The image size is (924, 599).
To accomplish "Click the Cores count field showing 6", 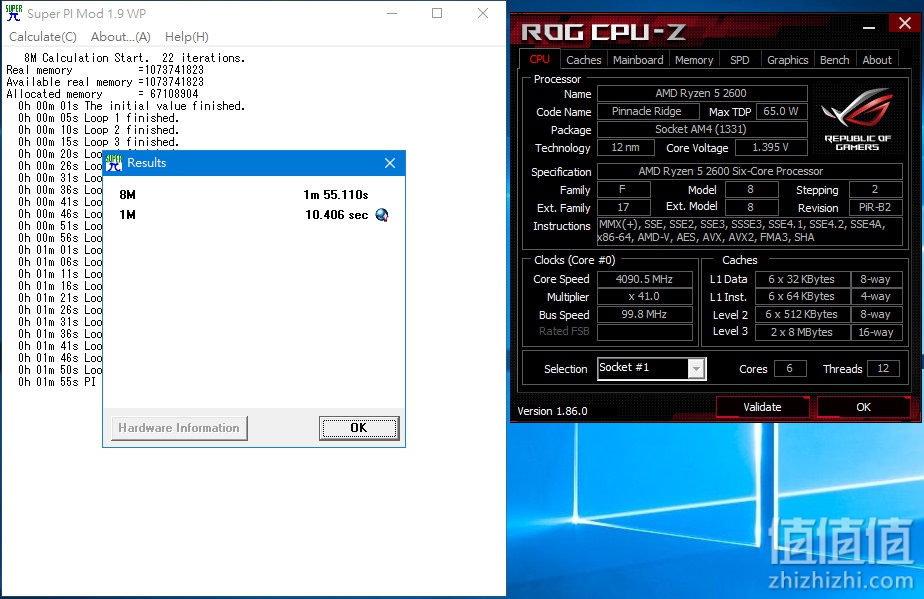I will pyautogui.click(x=790, y=368).
